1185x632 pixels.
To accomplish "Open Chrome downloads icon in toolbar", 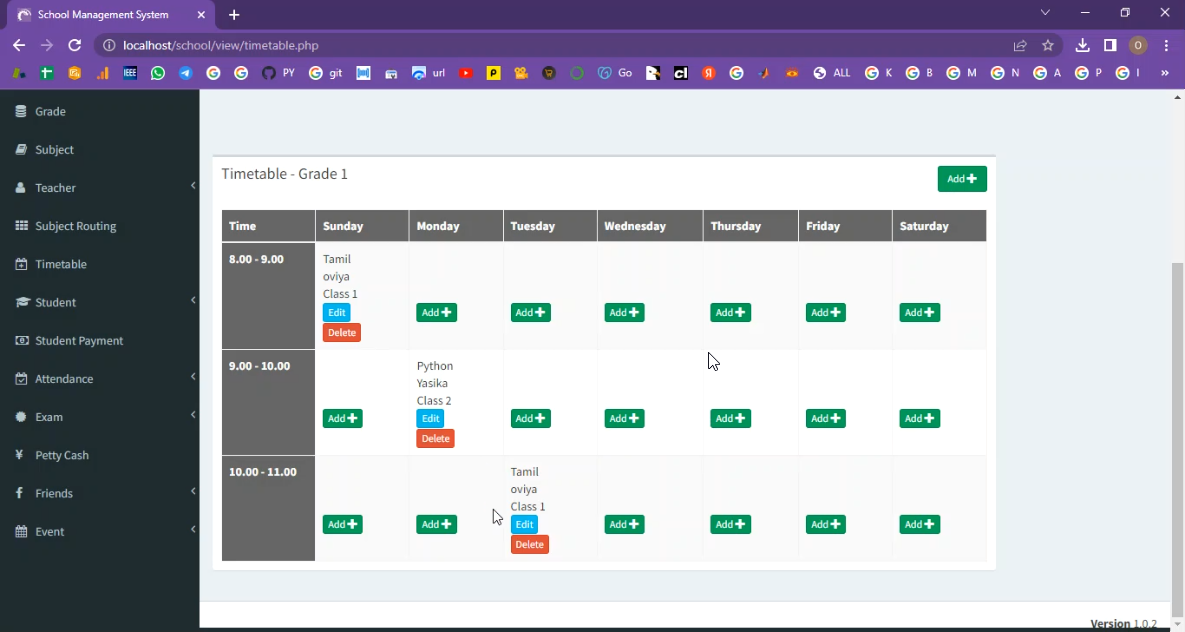I will click(x=1082, y=45).
